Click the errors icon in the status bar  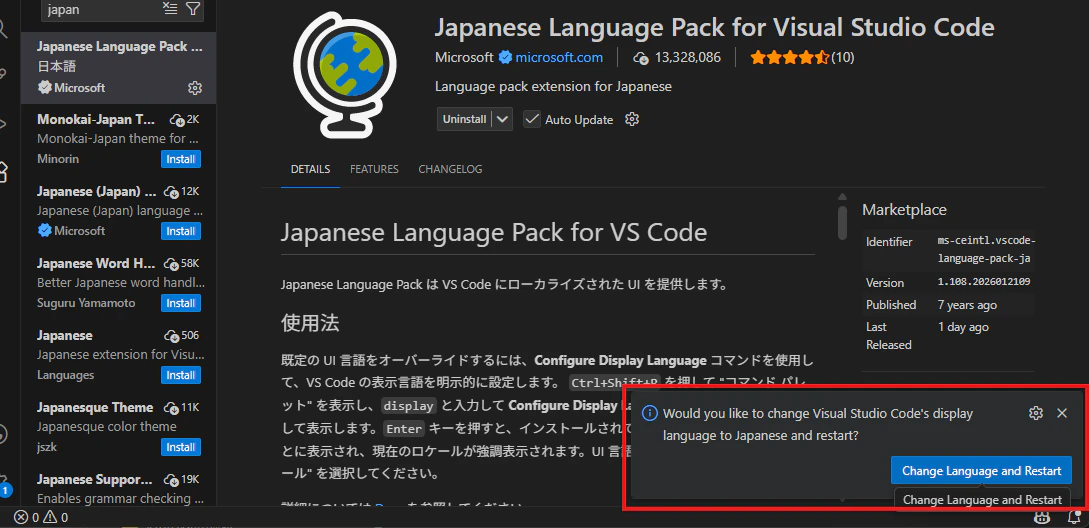(x=21, y=518)
